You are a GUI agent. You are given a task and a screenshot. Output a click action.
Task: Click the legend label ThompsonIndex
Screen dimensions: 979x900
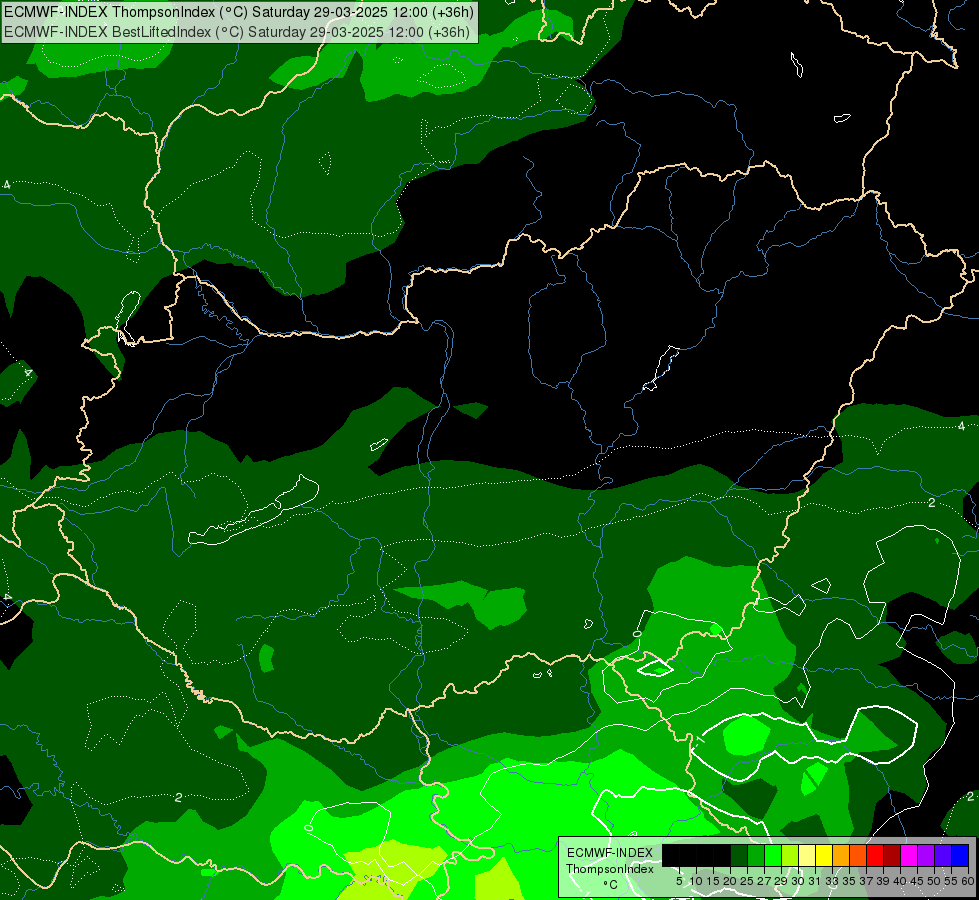[x=610, y=869]
